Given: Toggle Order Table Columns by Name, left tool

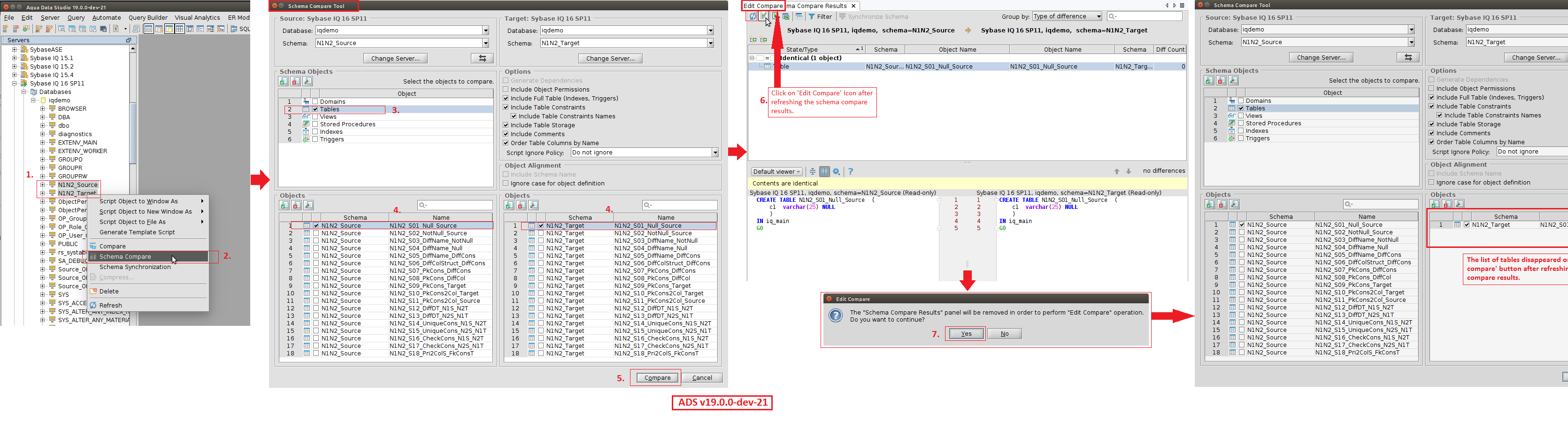Looking at the screenshot, I should tap(506, 143).
